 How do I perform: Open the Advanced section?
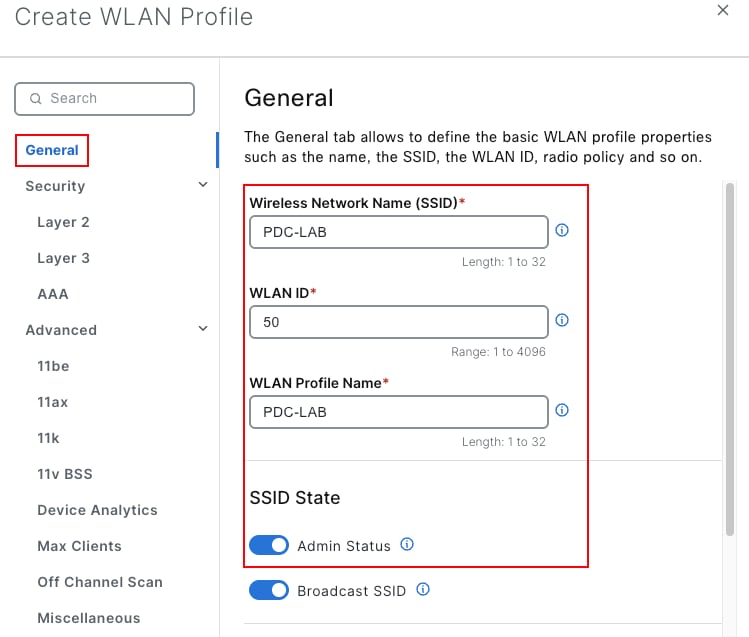(x=61, y=330)
